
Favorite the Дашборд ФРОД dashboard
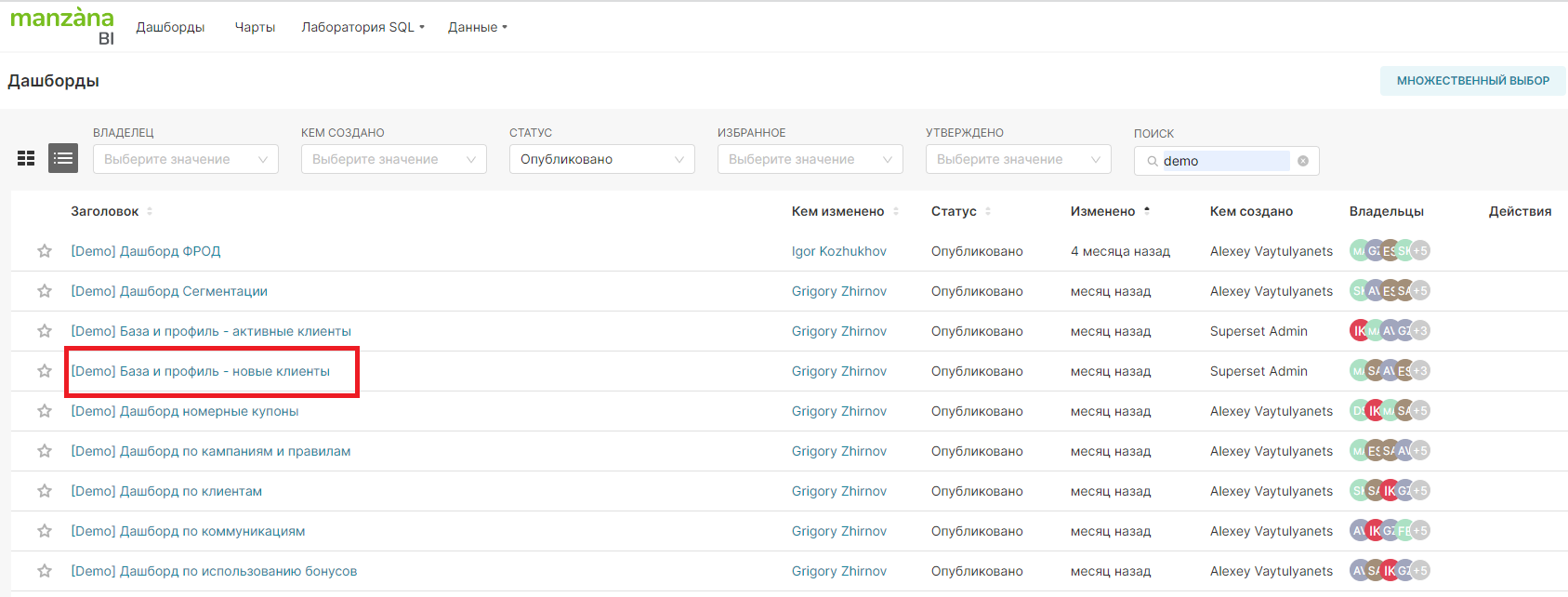pos(45,251)
